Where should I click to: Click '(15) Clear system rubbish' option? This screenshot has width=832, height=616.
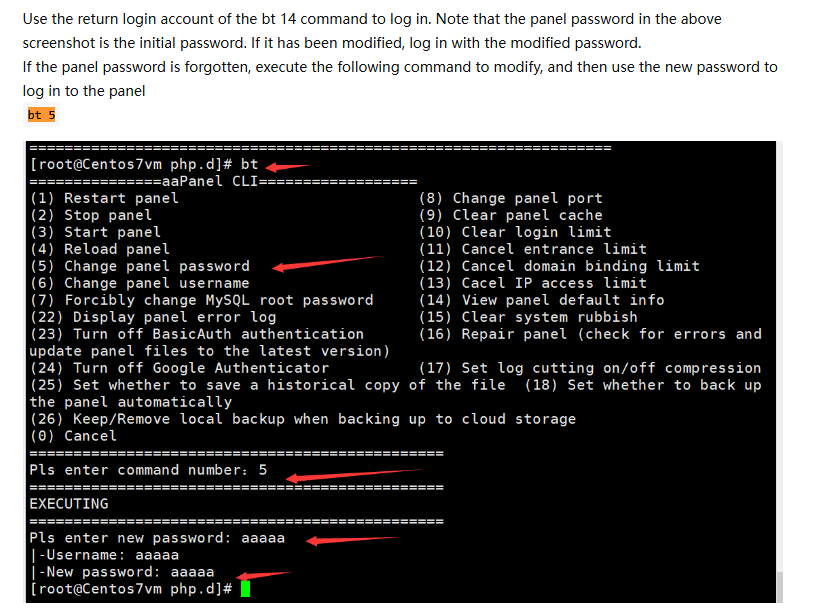point(528,317)
